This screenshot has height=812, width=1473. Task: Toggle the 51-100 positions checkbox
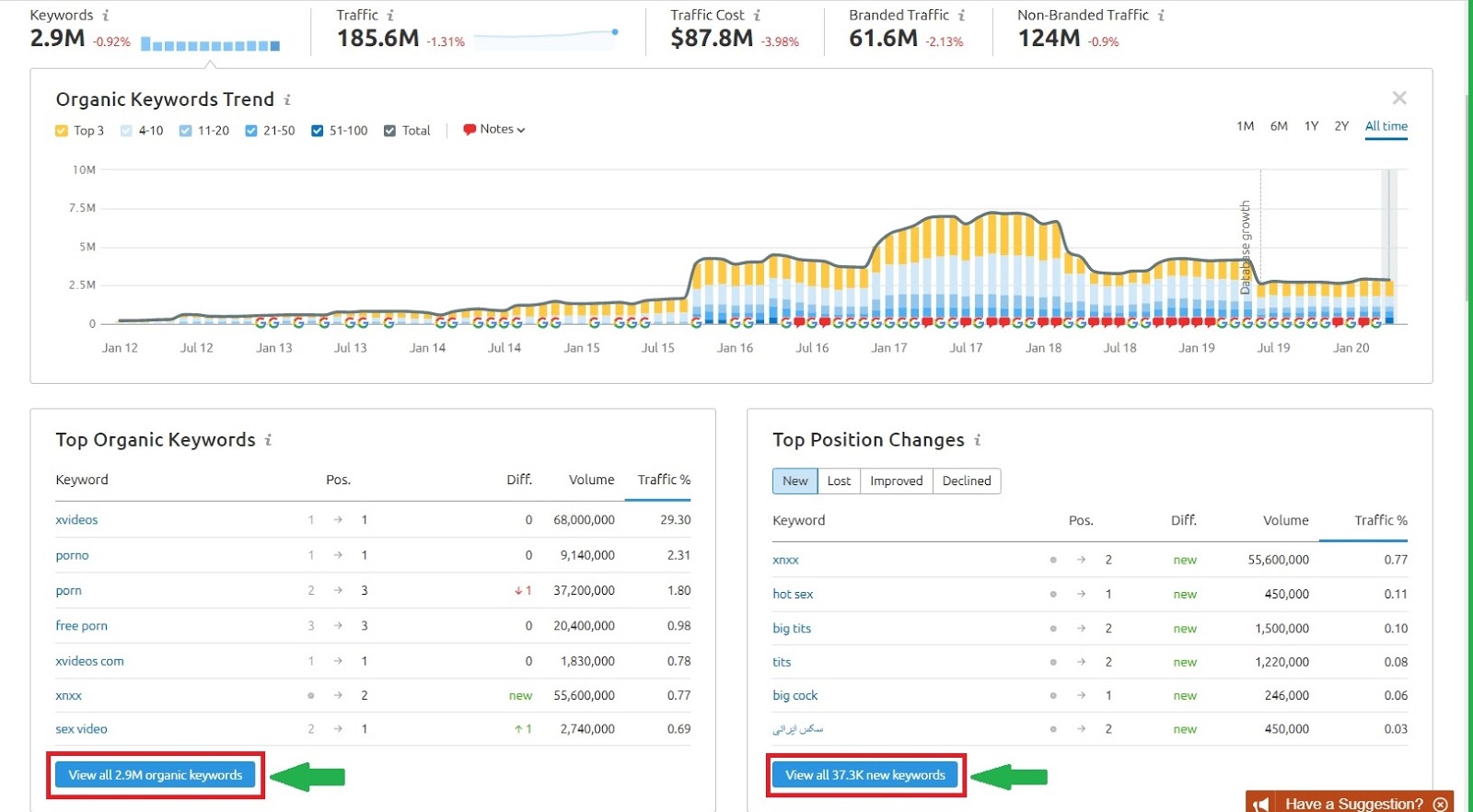click(317, 131)
